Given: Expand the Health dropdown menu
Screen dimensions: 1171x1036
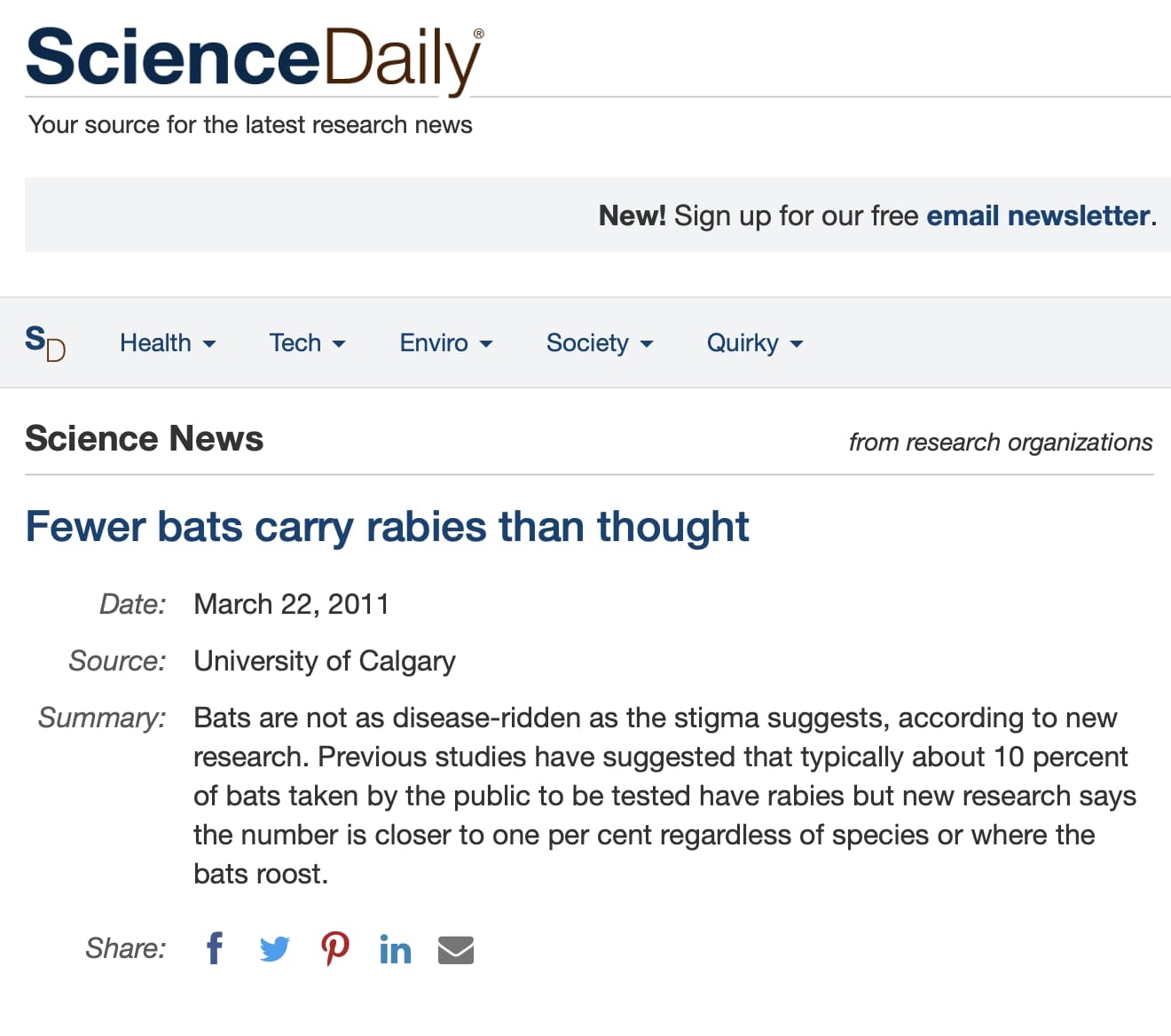Looking at the screenshot, I should click(168, 343).
